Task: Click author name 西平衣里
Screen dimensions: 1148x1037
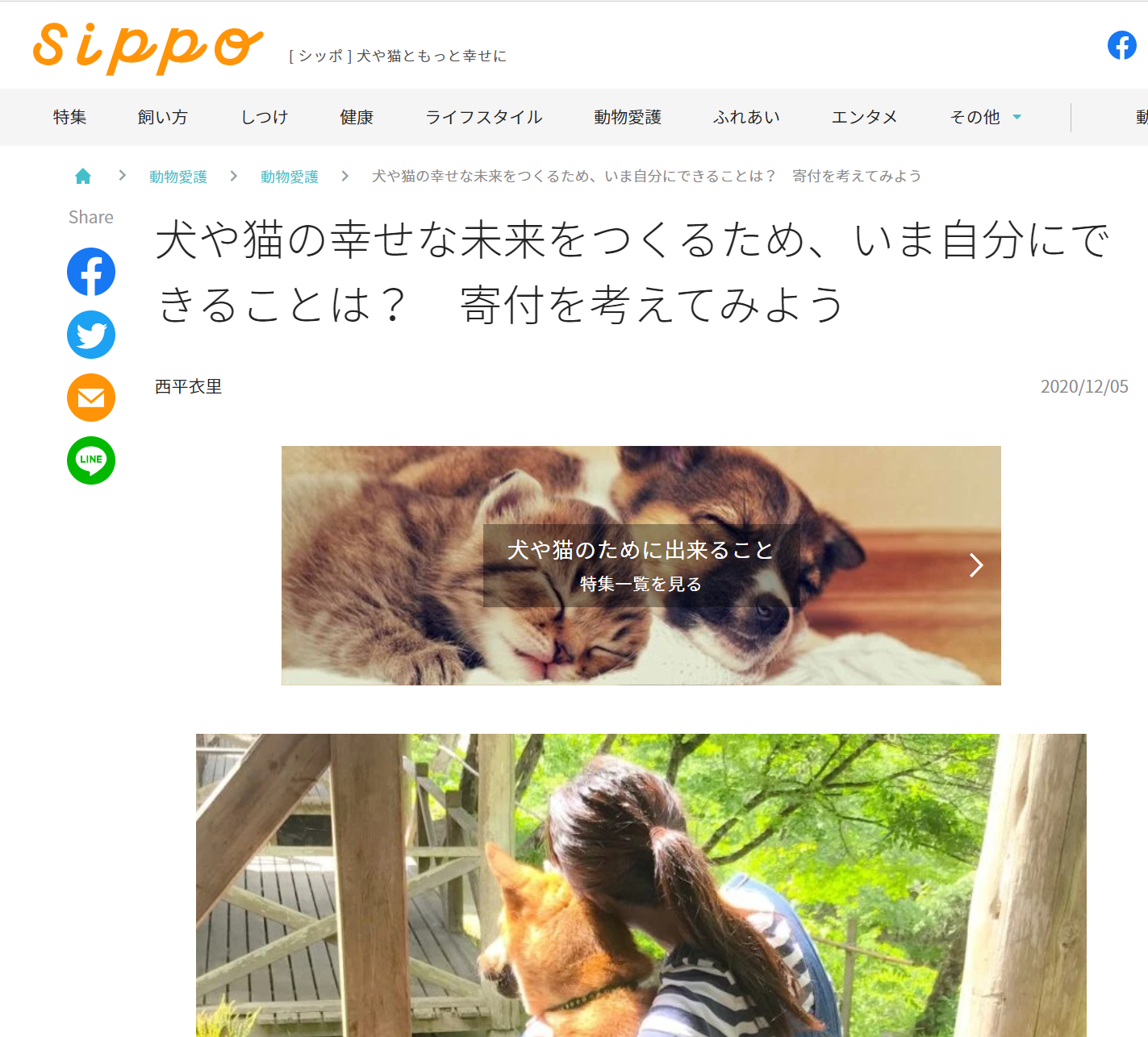Action: click(189, 386)
